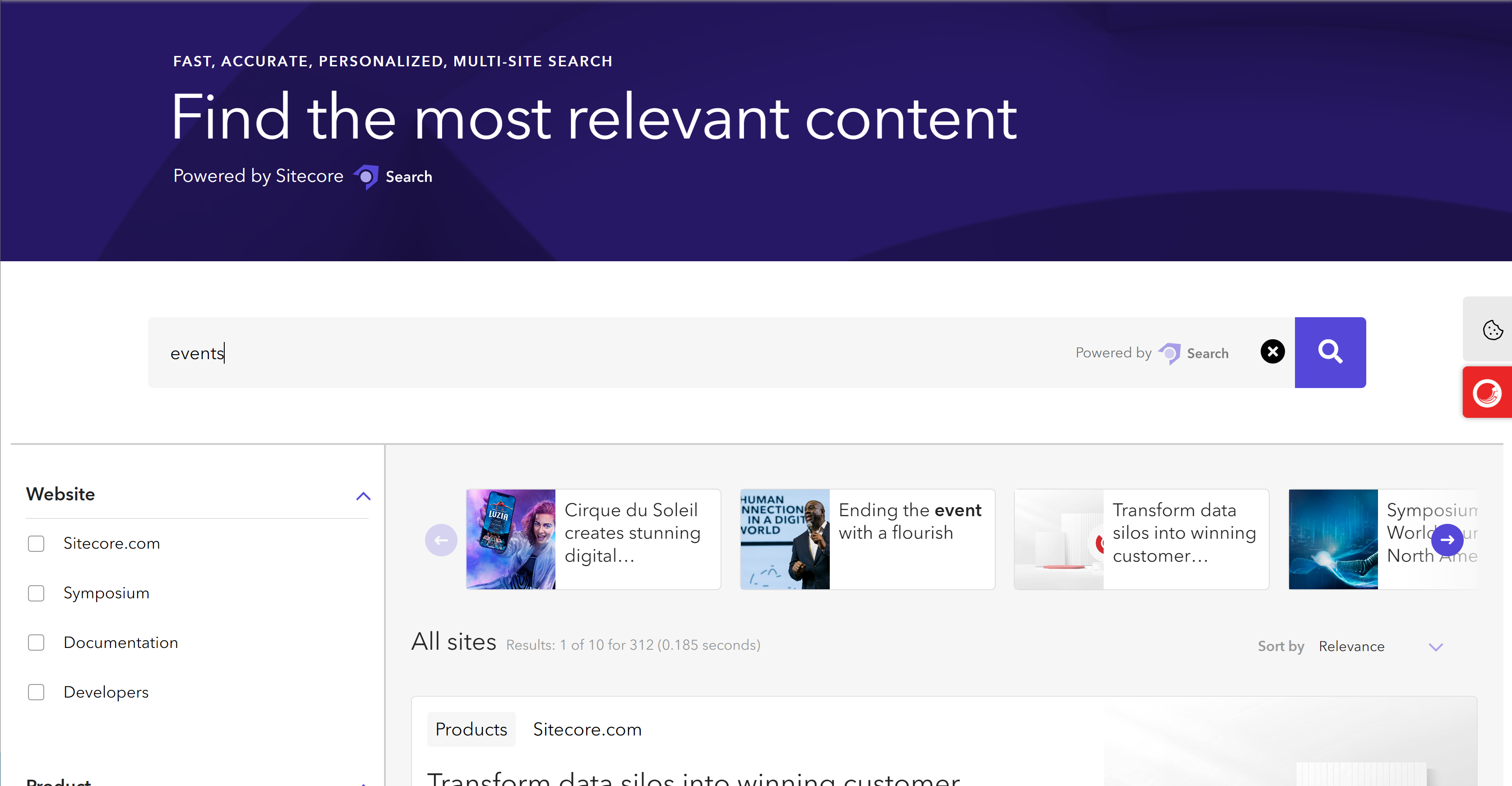Click the Products tag on first result
Viewport: 1512px width, 786px height.
click(x=472, y=730)
